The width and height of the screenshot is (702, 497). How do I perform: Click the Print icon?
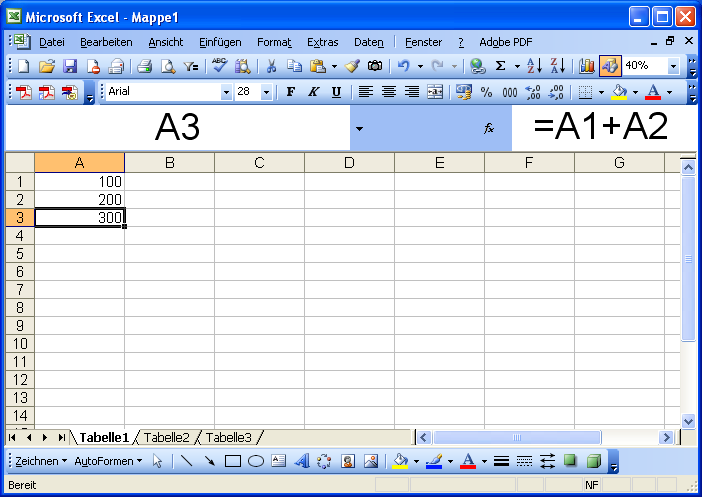point(144,66)
